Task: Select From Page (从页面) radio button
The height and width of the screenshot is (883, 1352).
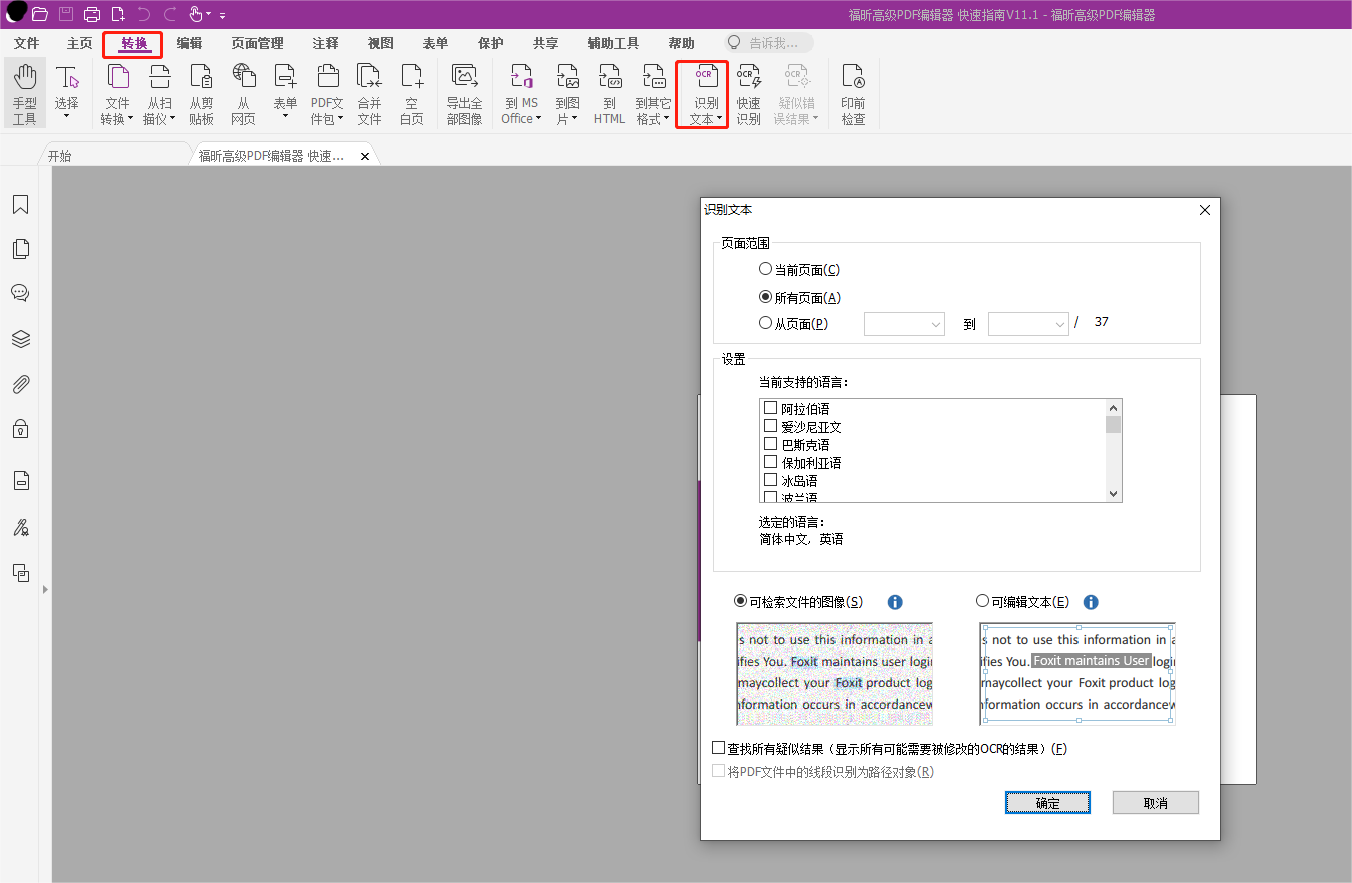Action: [766, 323]
